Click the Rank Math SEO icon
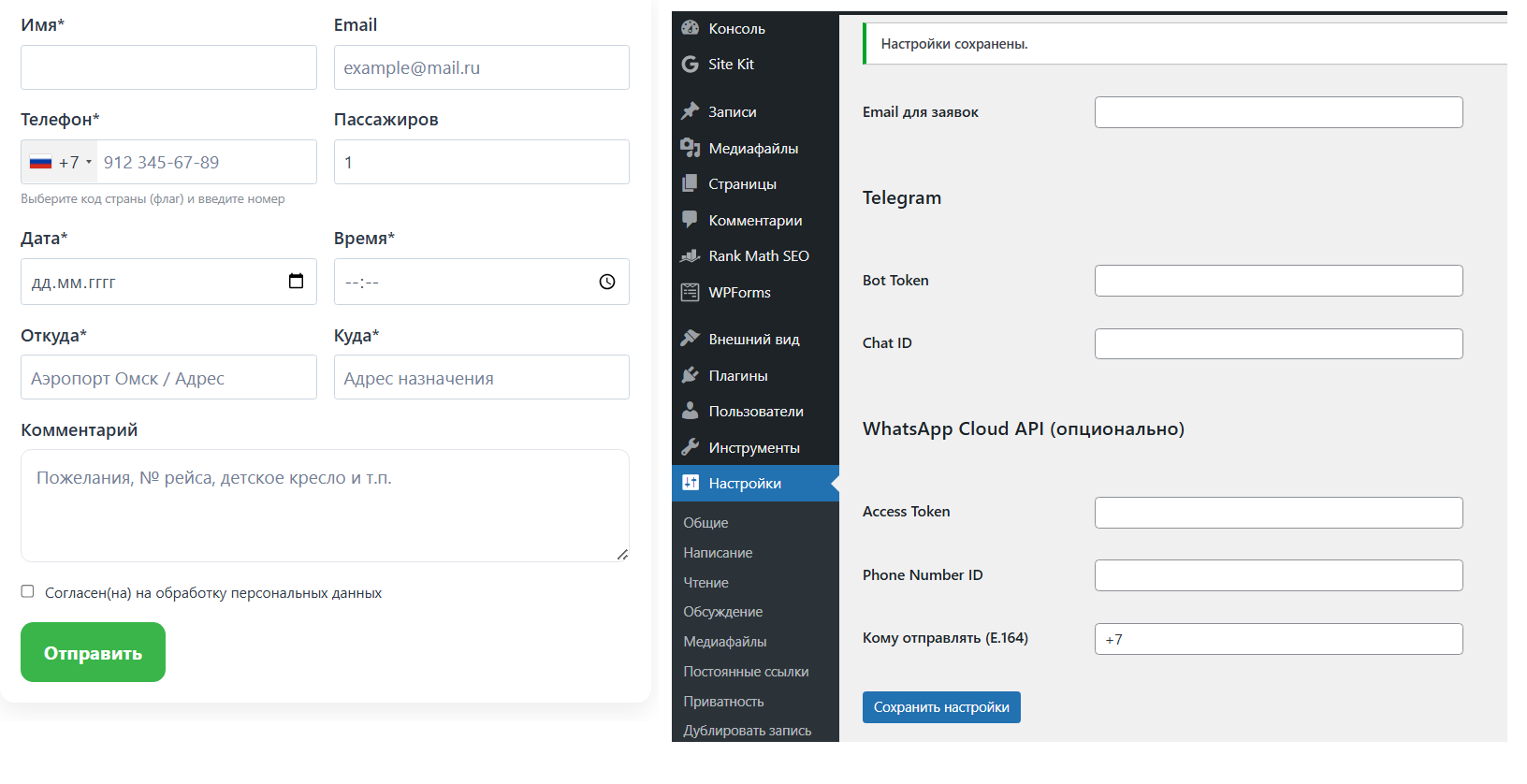Viewport: 1527px width, 784px height. pyautogui.click(x=691, y=255)
